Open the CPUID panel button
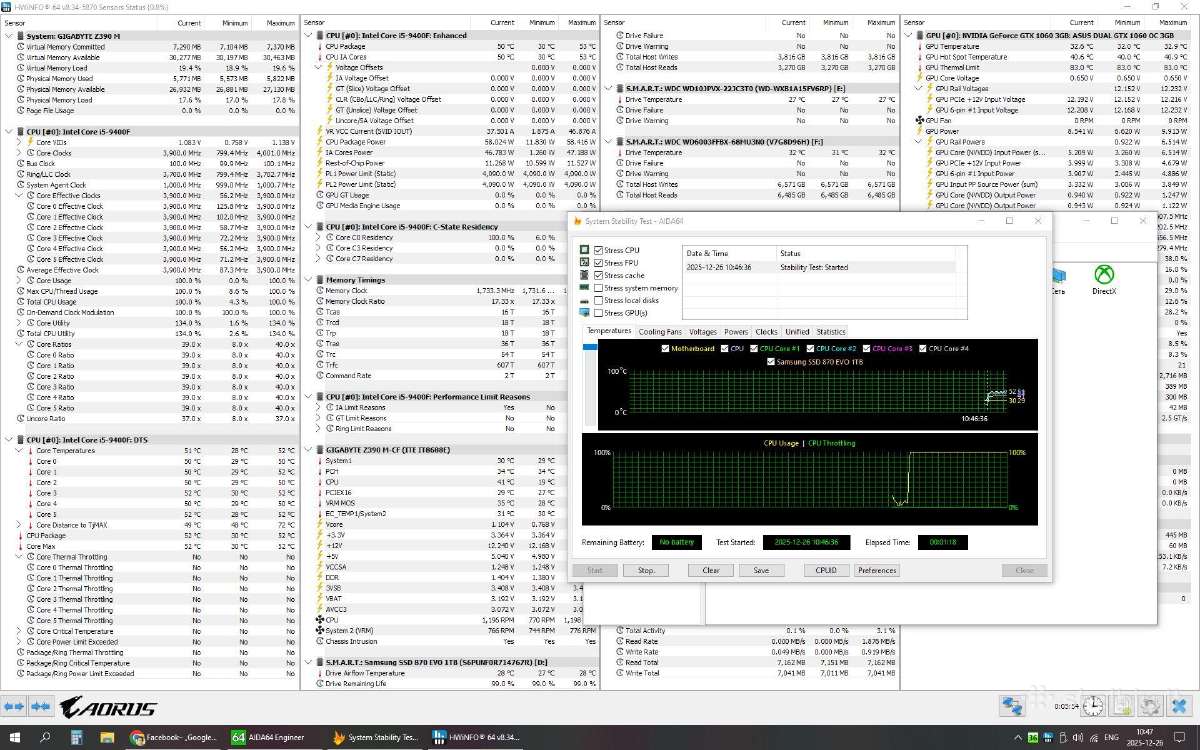The width and height of the screenshot is (1200, 750). click(x=825, y=570)
